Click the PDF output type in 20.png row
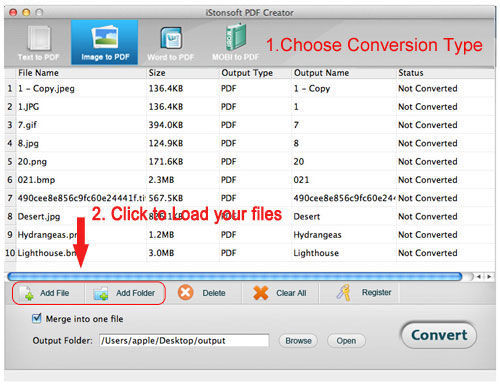The width and height of the screenshot is (500, 386). (229, 162)
